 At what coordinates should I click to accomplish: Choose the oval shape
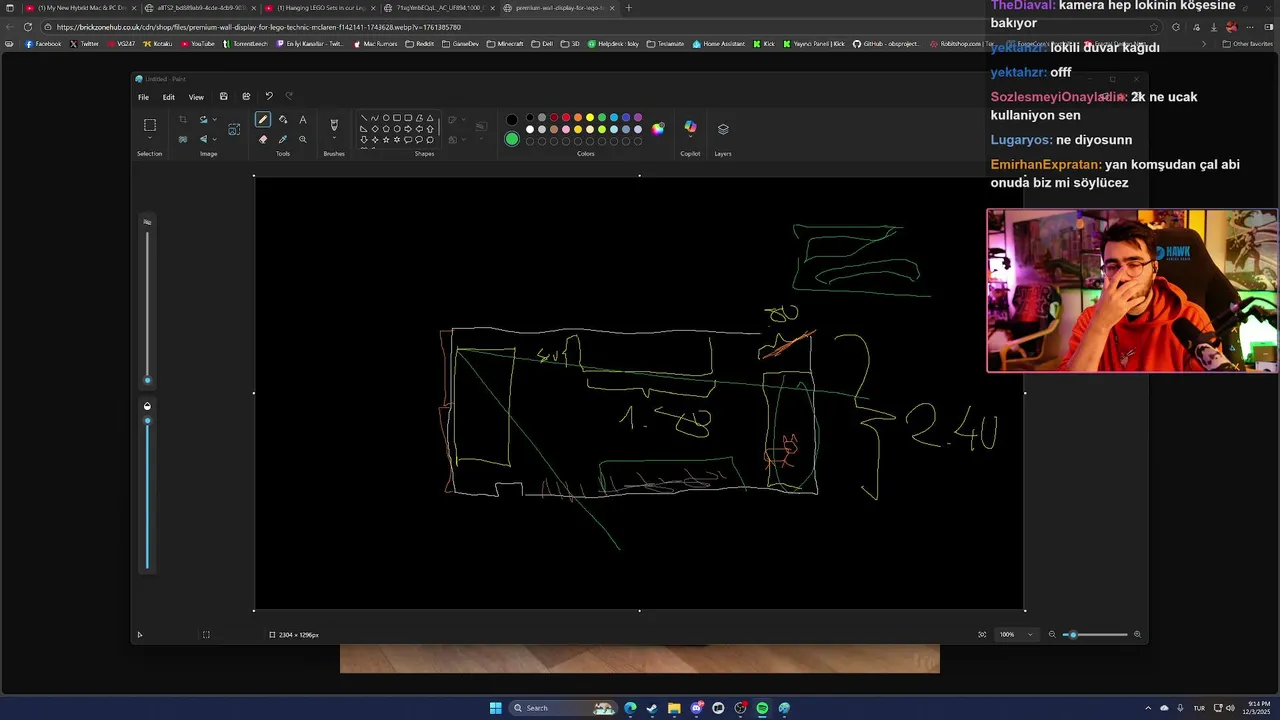pyautogui.click(x=386, y=118)
